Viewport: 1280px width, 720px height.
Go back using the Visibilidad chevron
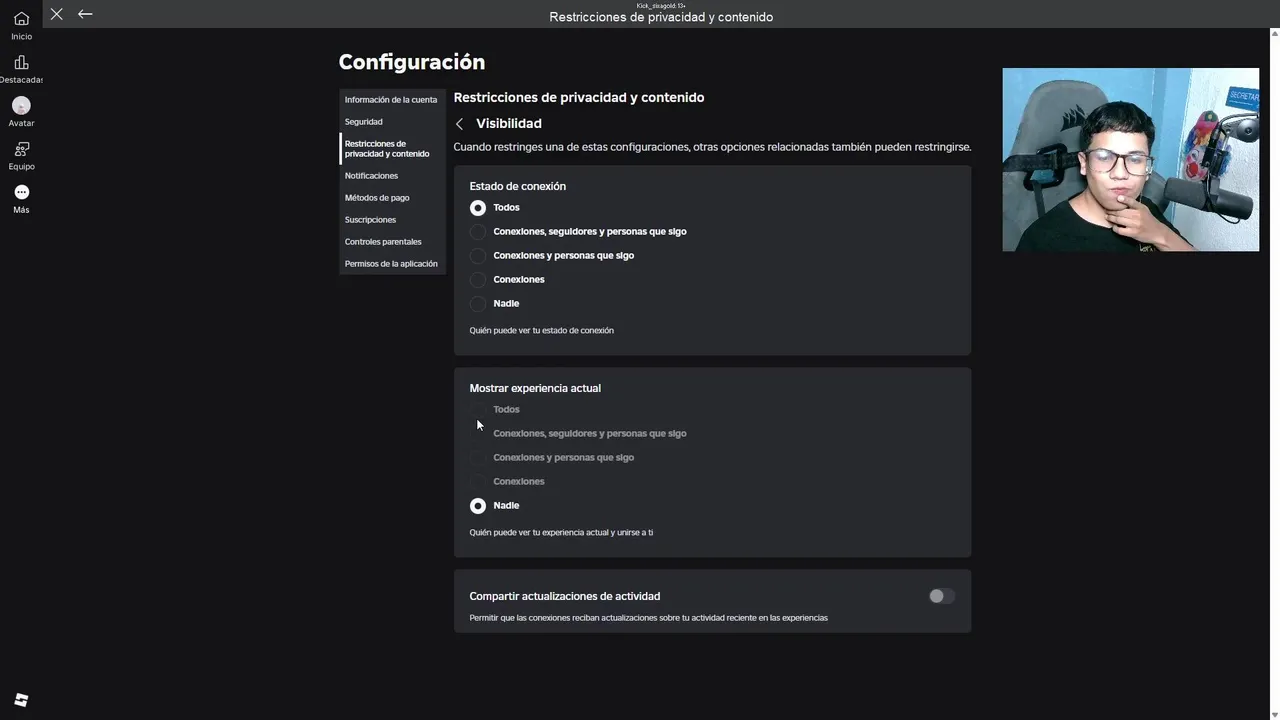click(x=460, y=124)
